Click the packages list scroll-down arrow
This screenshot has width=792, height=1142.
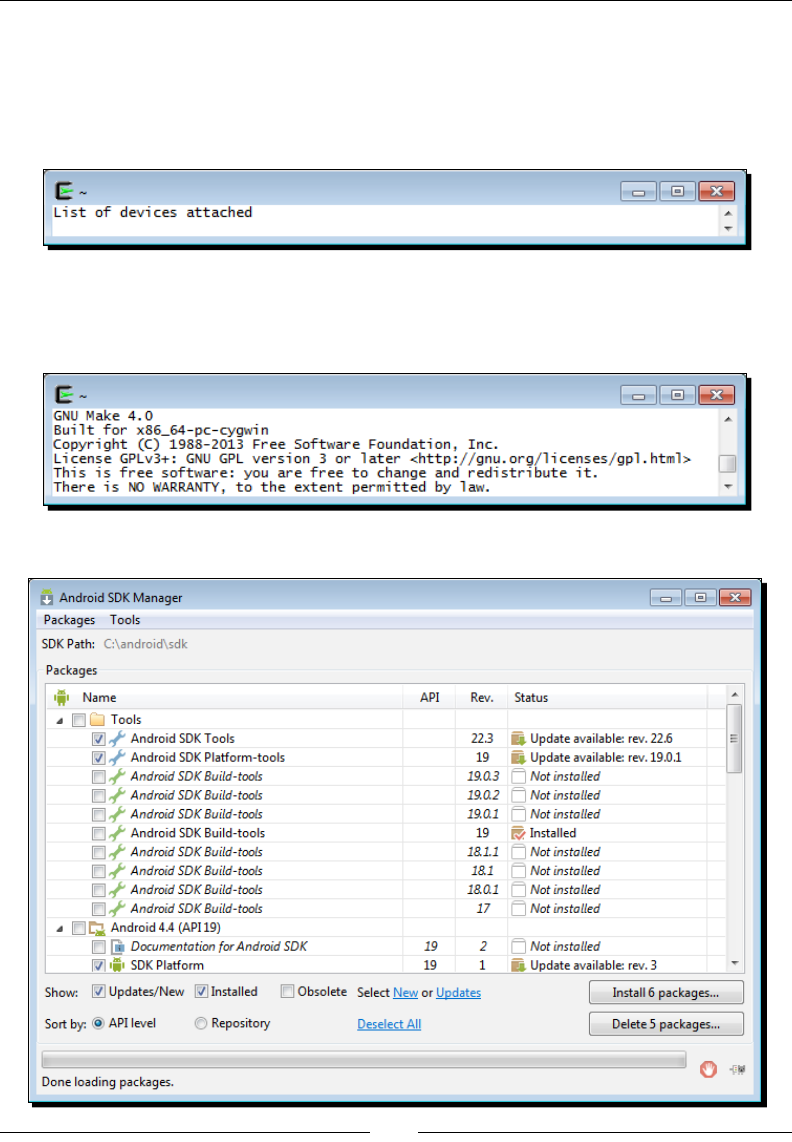click(734, 964)
